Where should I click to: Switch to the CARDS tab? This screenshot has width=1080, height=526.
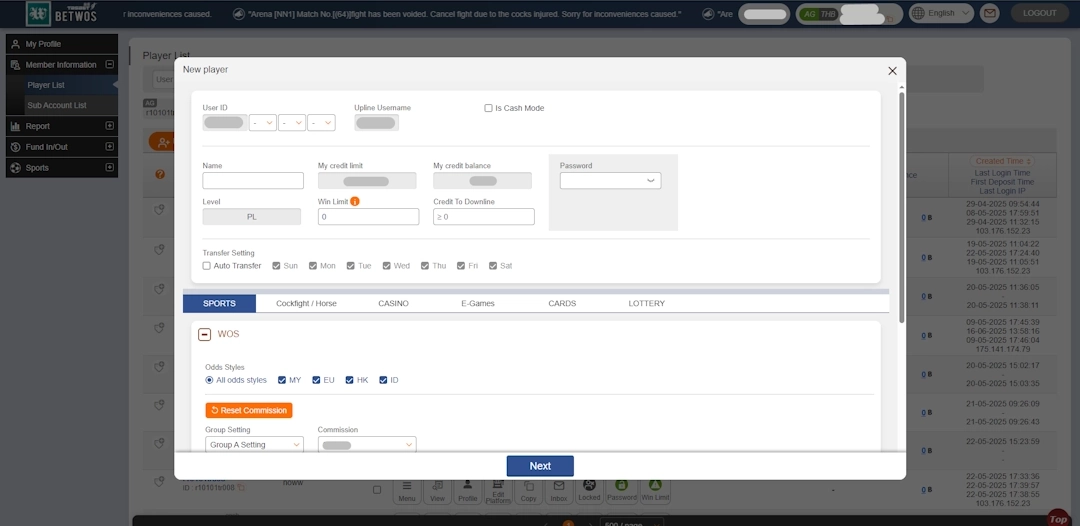pyautogui.click(x=562, y=304)
